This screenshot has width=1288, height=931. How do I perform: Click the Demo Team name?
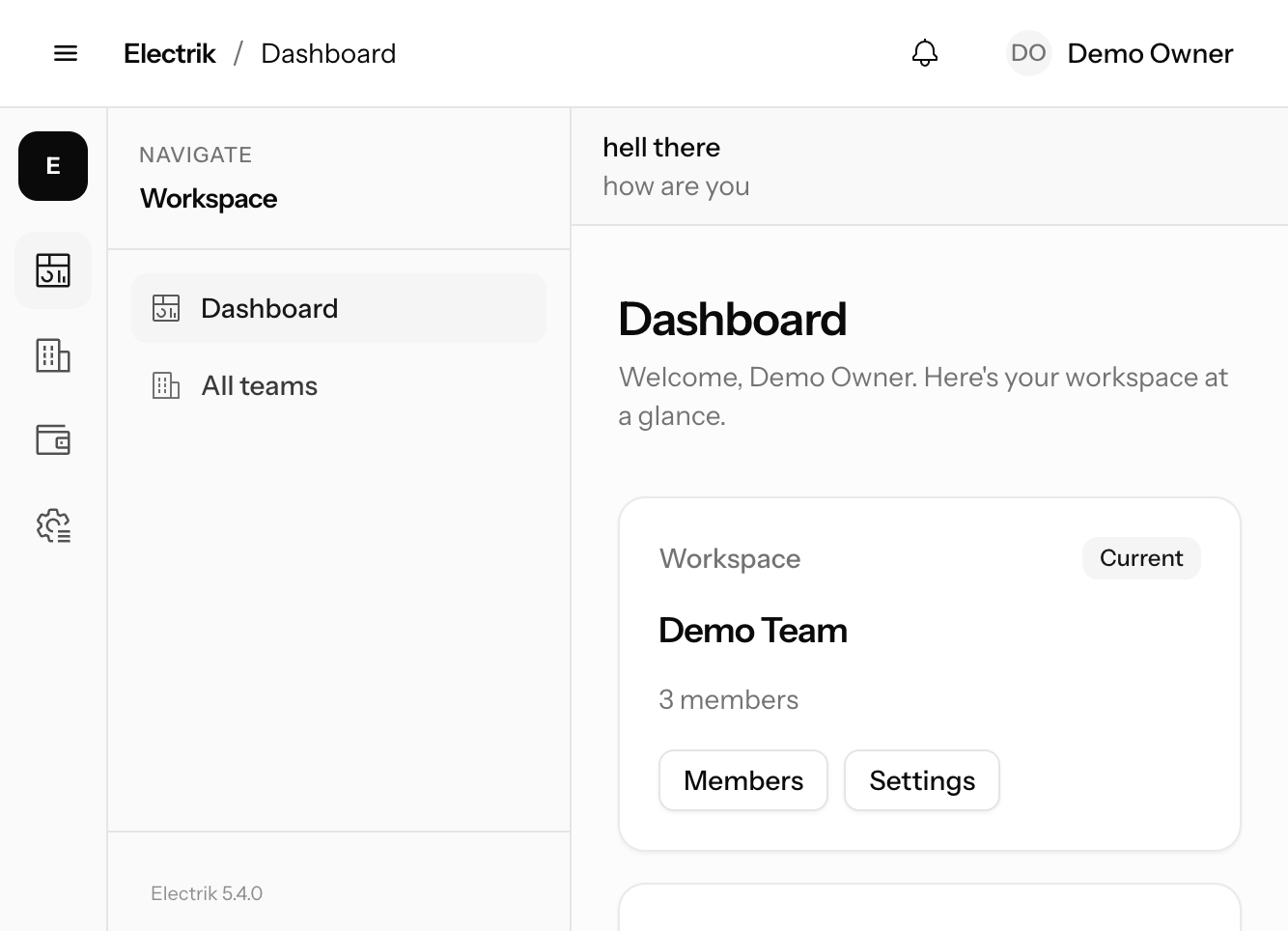753,631
